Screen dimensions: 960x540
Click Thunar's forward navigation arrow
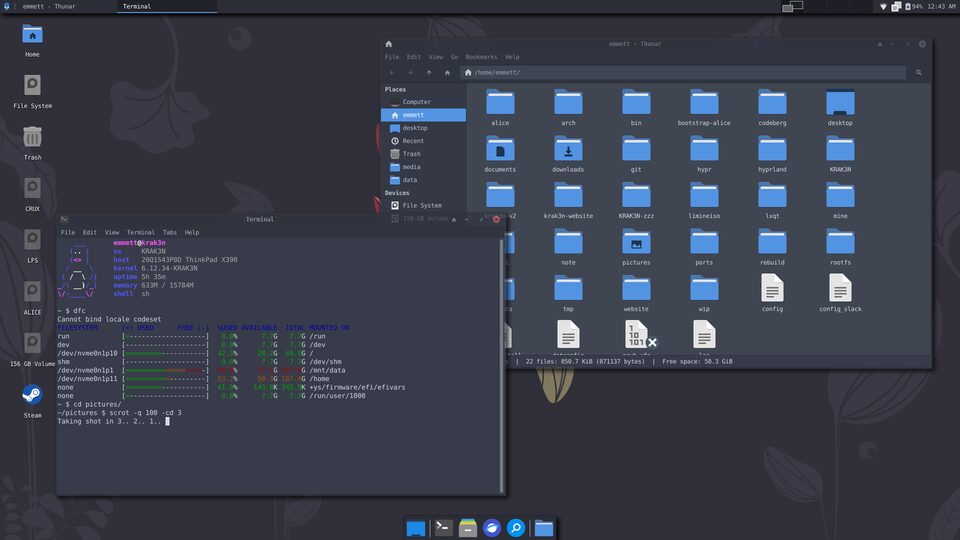(410, 72)
